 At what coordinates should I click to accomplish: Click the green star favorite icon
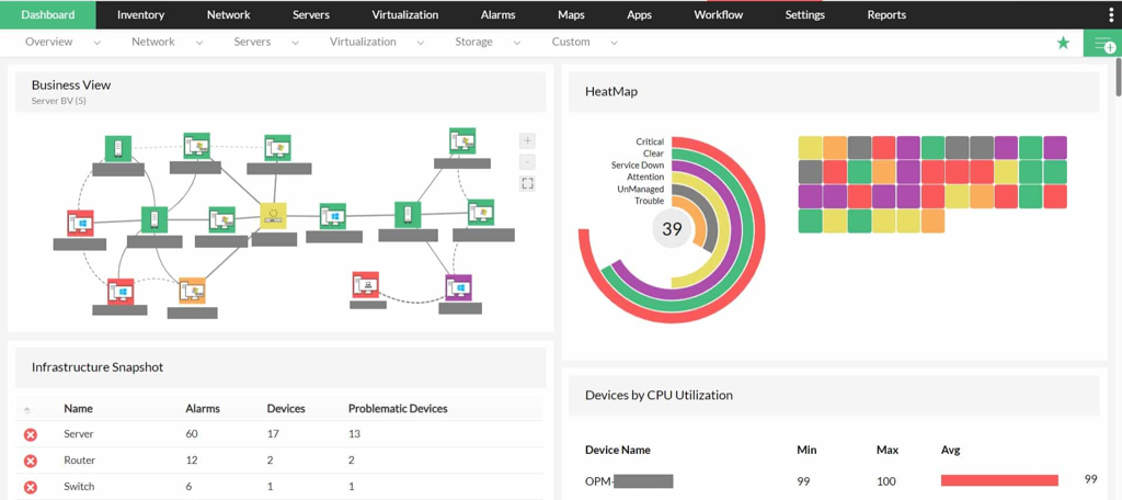pyautogui.click(x=1063, y=43)
